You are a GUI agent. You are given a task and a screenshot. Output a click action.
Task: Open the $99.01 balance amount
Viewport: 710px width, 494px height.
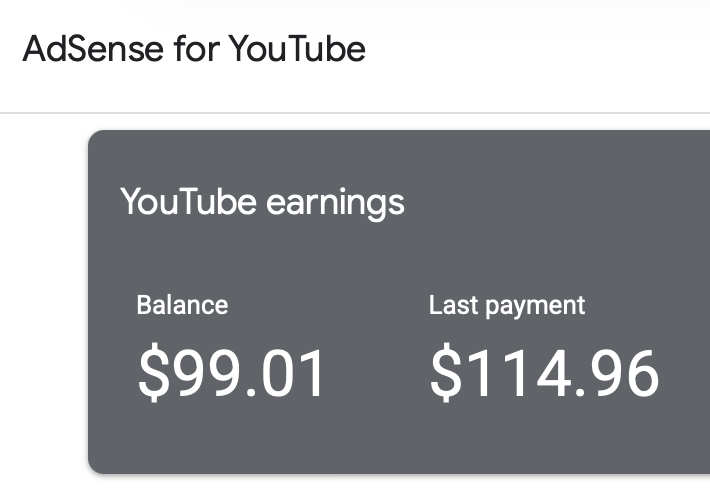(232, 372)
